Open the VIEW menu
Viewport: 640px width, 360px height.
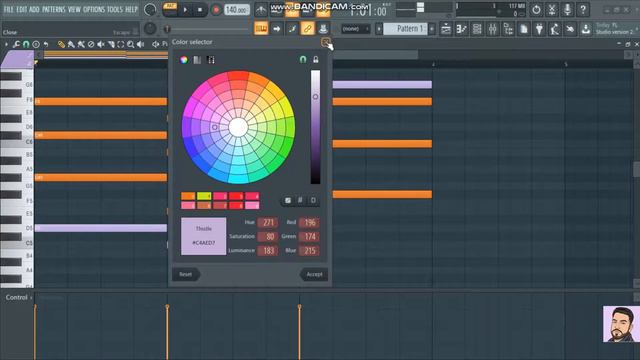[74, 9]
